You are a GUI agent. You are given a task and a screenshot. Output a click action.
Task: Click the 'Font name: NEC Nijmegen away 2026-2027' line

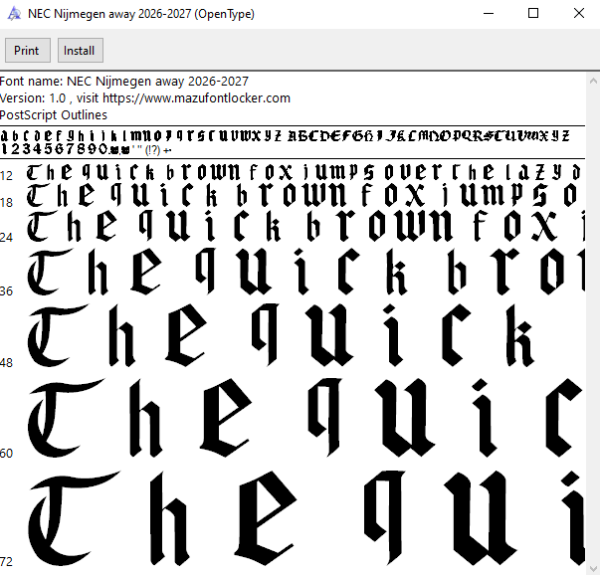pos(124,81)
